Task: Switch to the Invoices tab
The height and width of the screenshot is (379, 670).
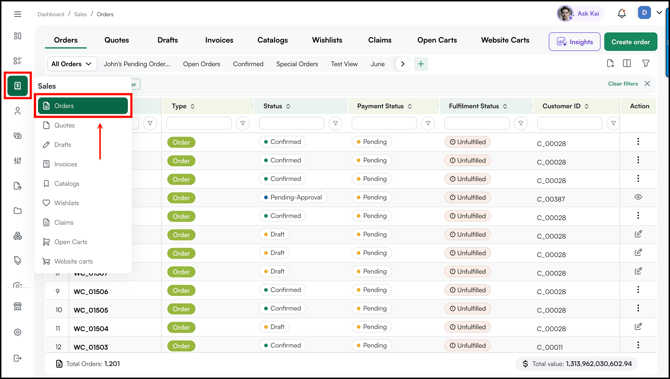Action: [x=219, y=40]
